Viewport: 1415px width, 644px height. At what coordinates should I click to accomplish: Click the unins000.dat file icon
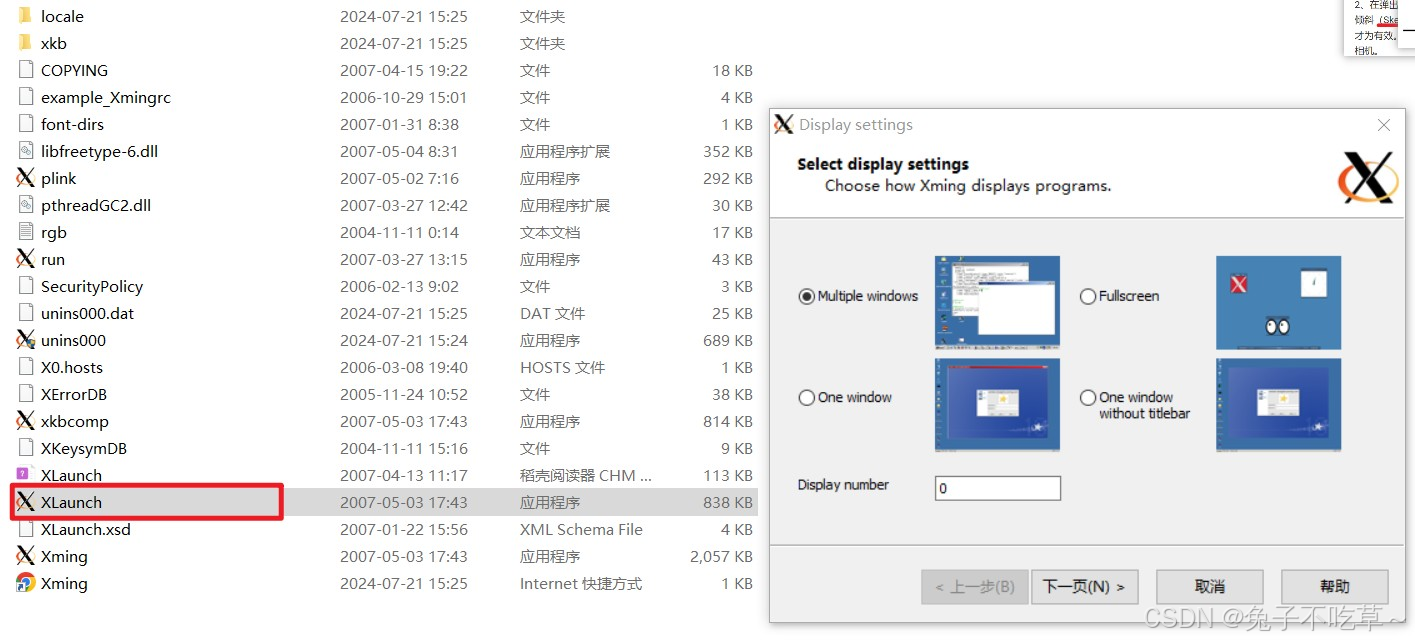(x=25, y=313)
